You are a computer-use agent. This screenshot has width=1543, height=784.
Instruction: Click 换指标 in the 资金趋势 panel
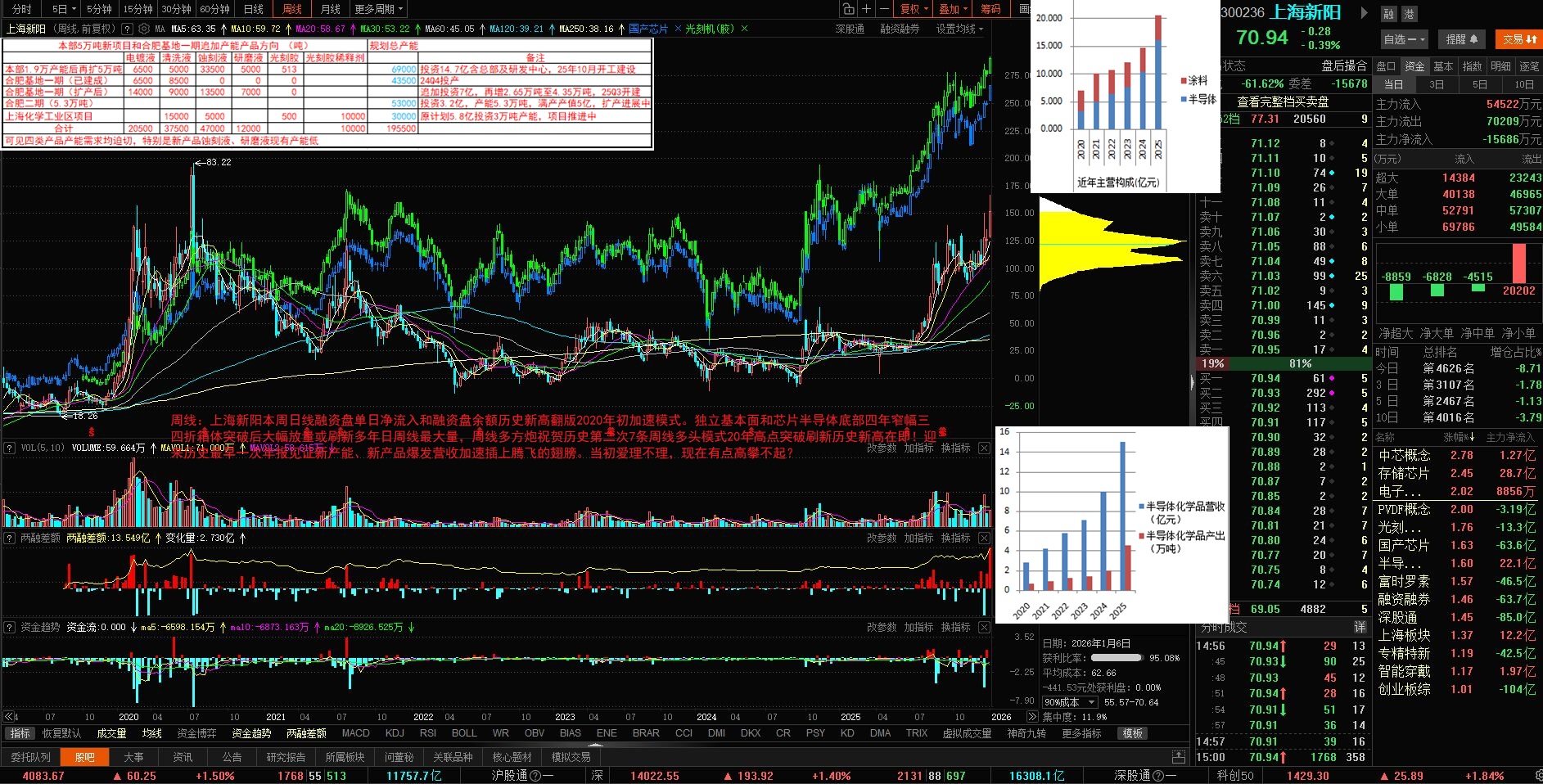(x=955, y=627)
